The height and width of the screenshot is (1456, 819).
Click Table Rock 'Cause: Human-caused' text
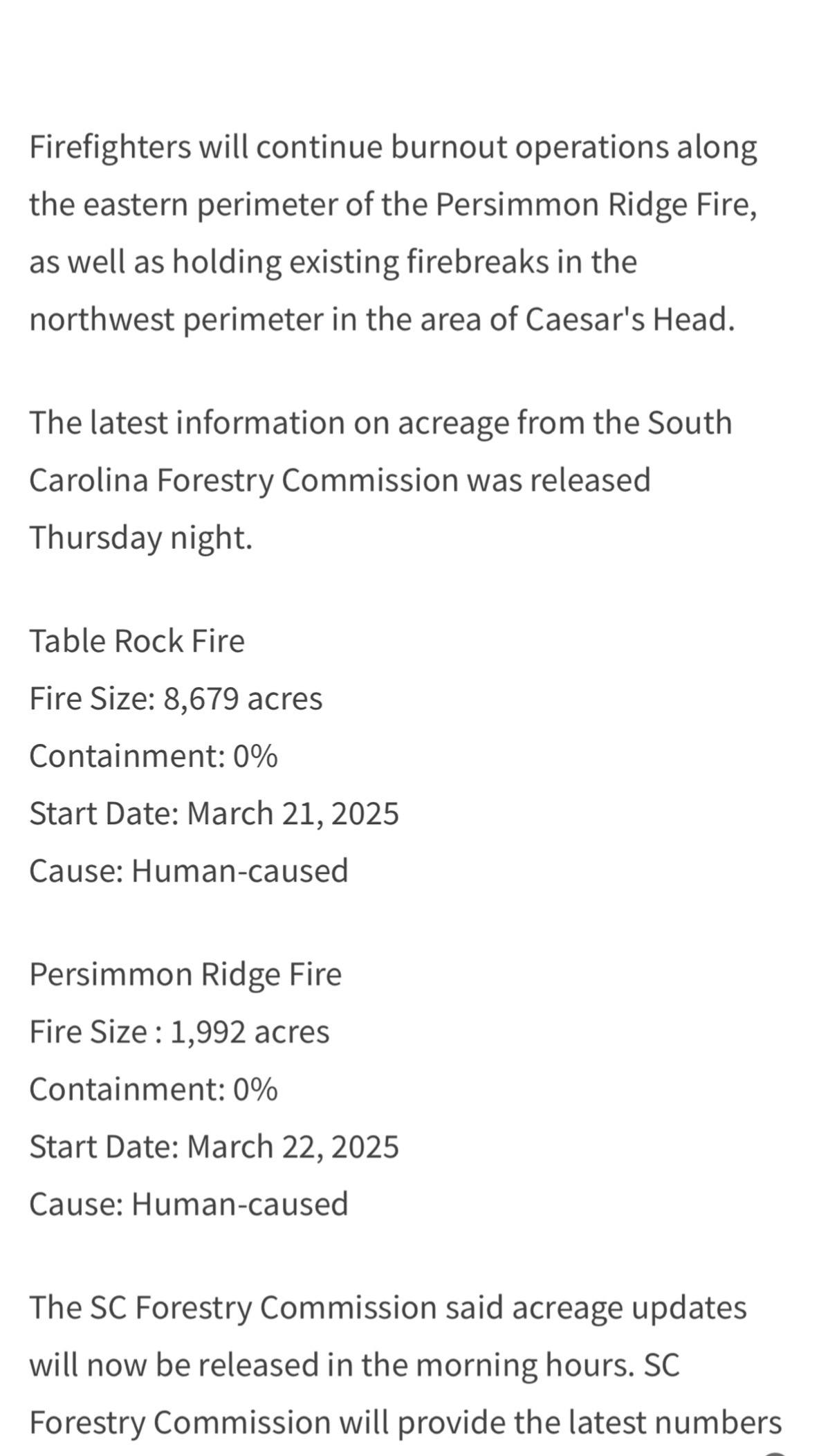click(188, 871)
